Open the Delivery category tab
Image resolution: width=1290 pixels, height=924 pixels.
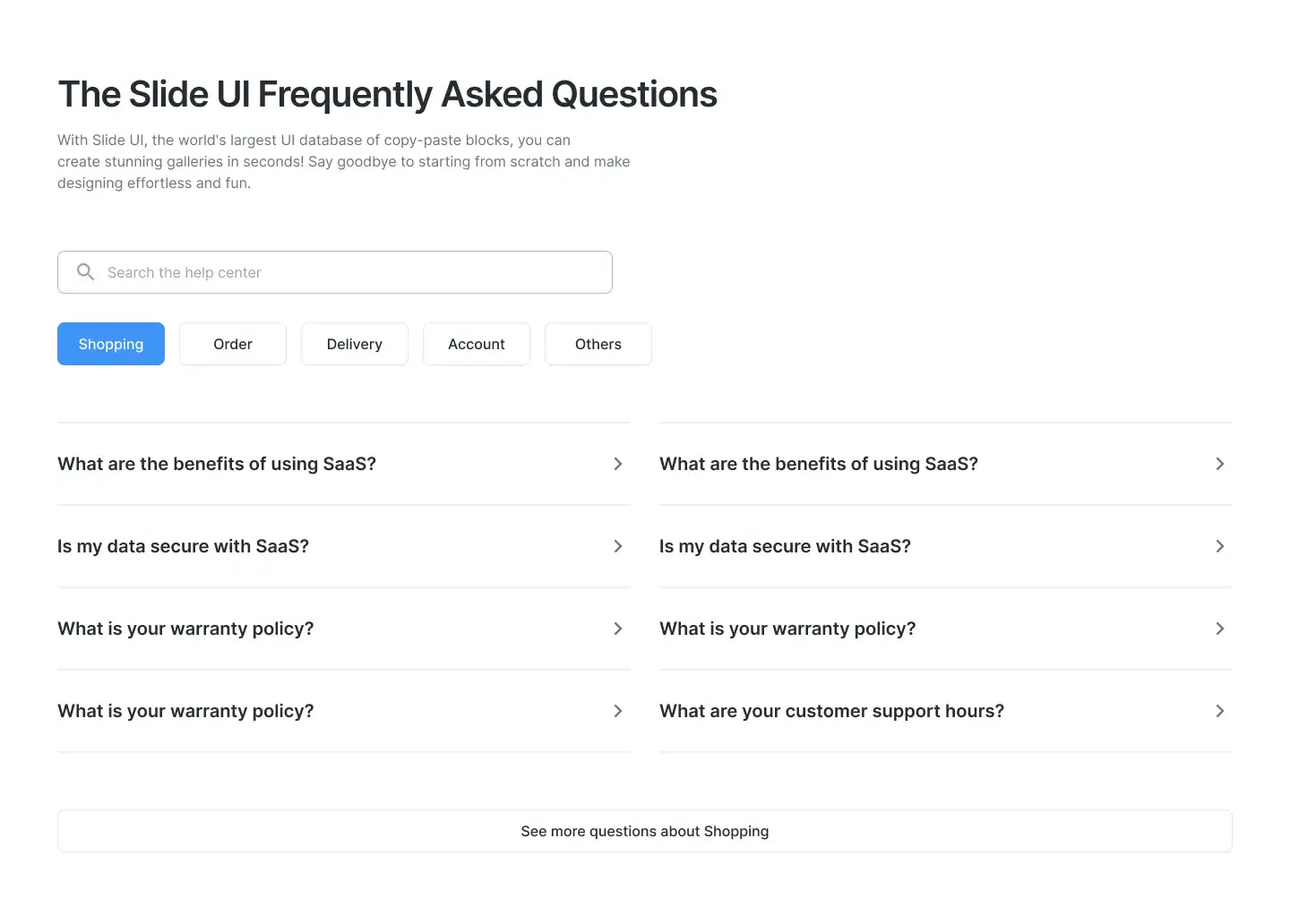pyautogui.click(x=355, y=344)
